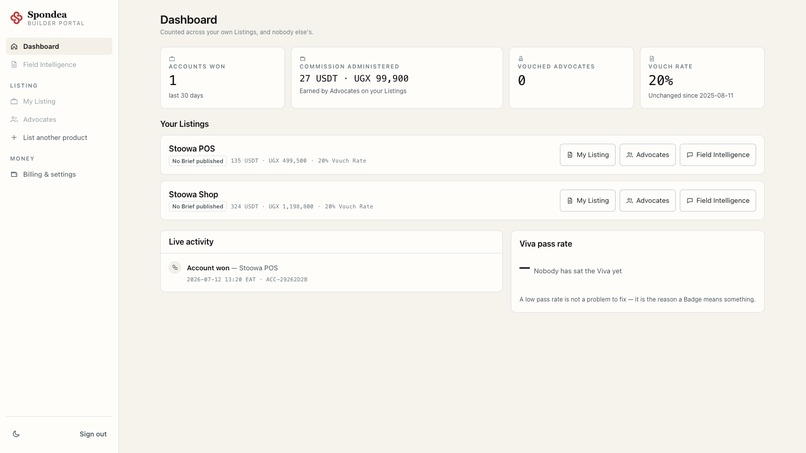Click the Live activity heading

point(191,242)
